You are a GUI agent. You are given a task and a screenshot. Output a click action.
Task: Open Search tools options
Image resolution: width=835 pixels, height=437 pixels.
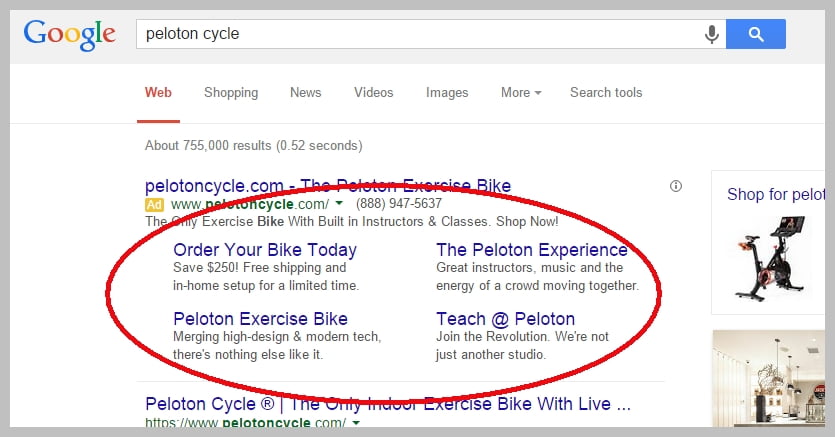coord(606,93)
